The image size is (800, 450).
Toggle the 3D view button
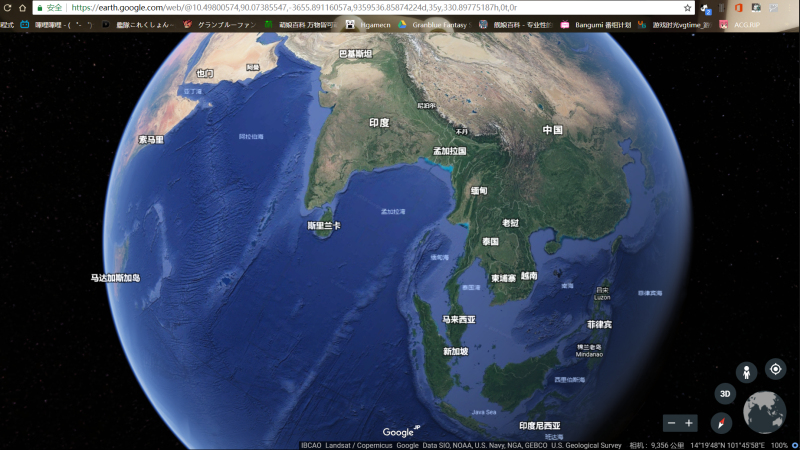725,394
